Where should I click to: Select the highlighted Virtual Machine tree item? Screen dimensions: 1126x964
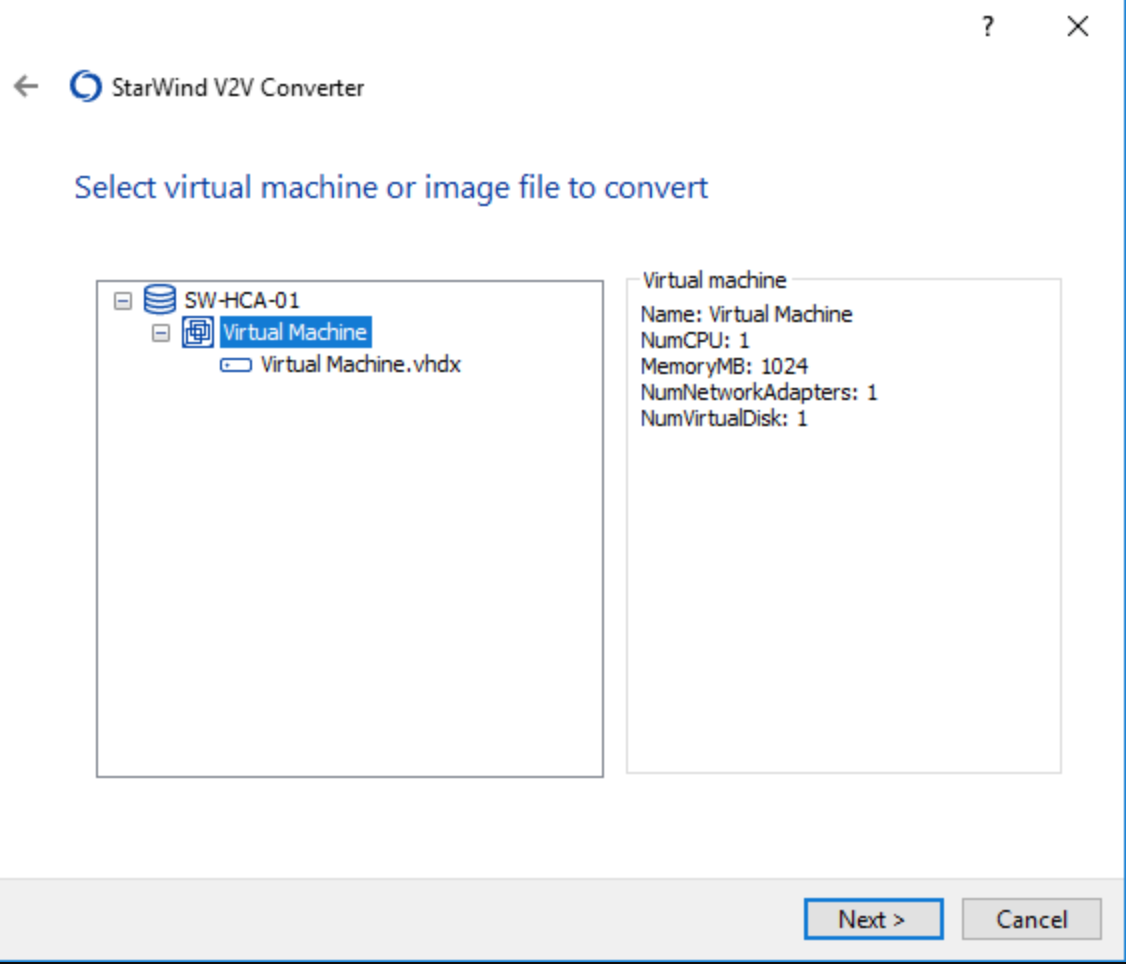[x=295, y=332]
